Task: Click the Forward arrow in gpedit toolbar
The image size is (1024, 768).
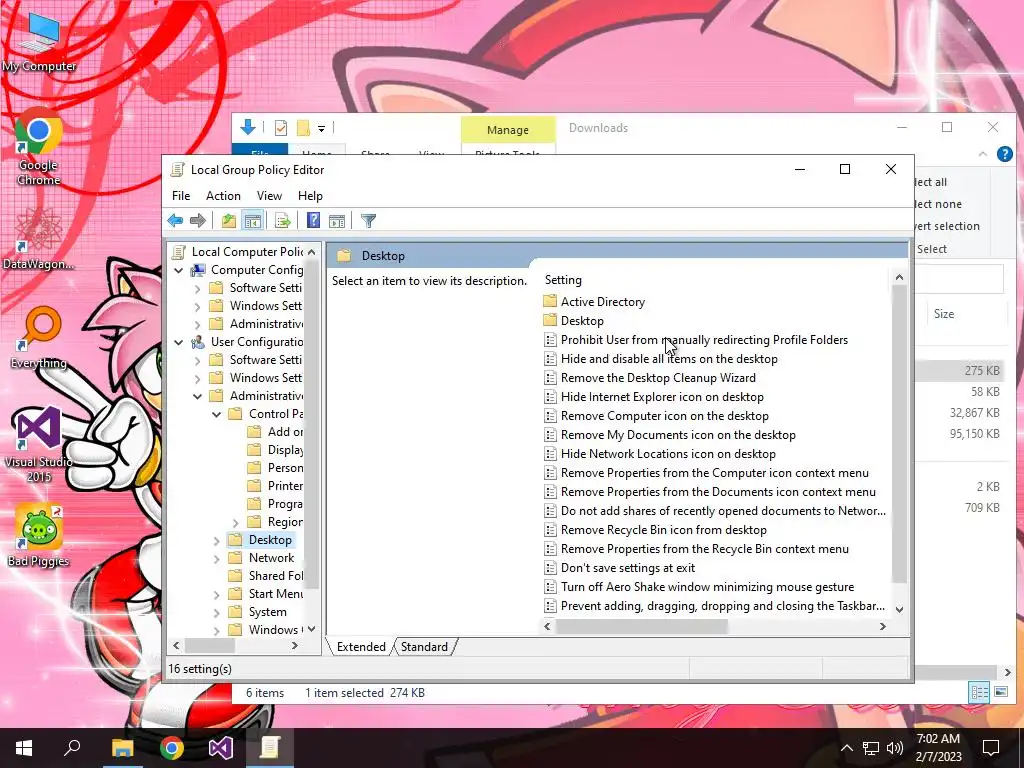Action: (197, 221)
